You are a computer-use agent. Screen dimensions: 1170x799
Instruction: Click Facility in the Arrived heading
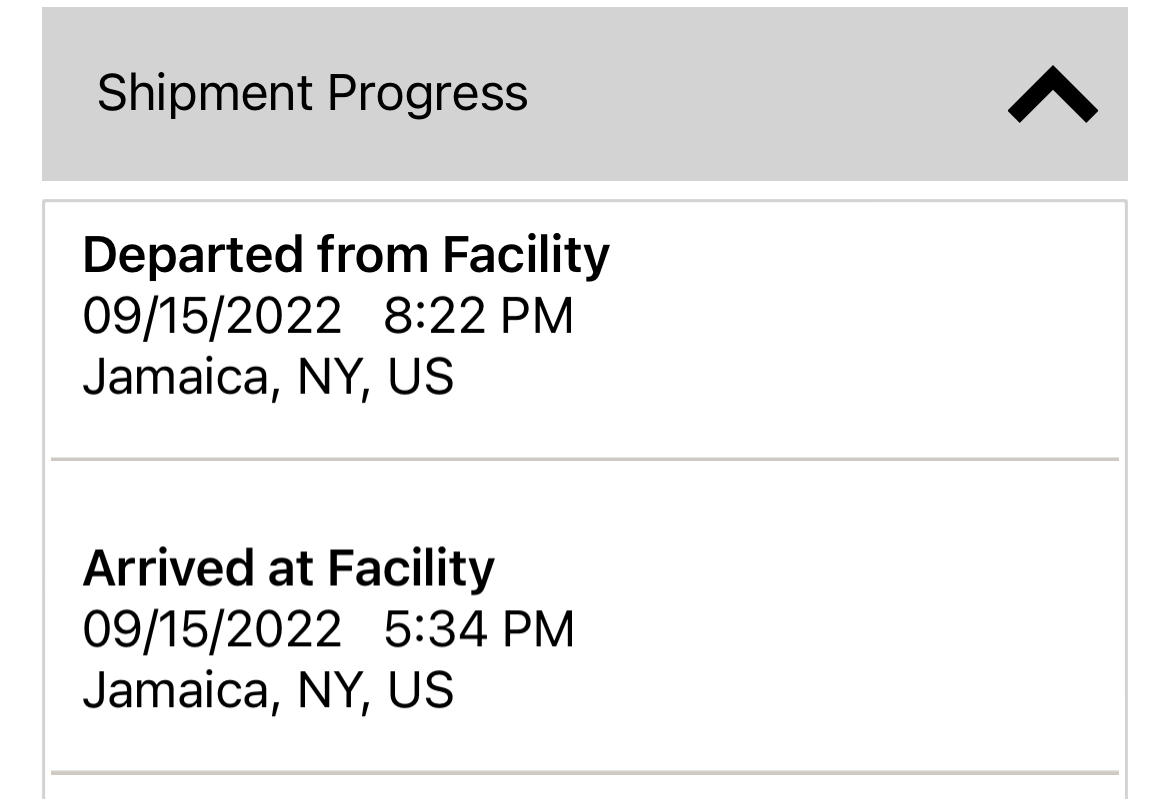(410, 568)
